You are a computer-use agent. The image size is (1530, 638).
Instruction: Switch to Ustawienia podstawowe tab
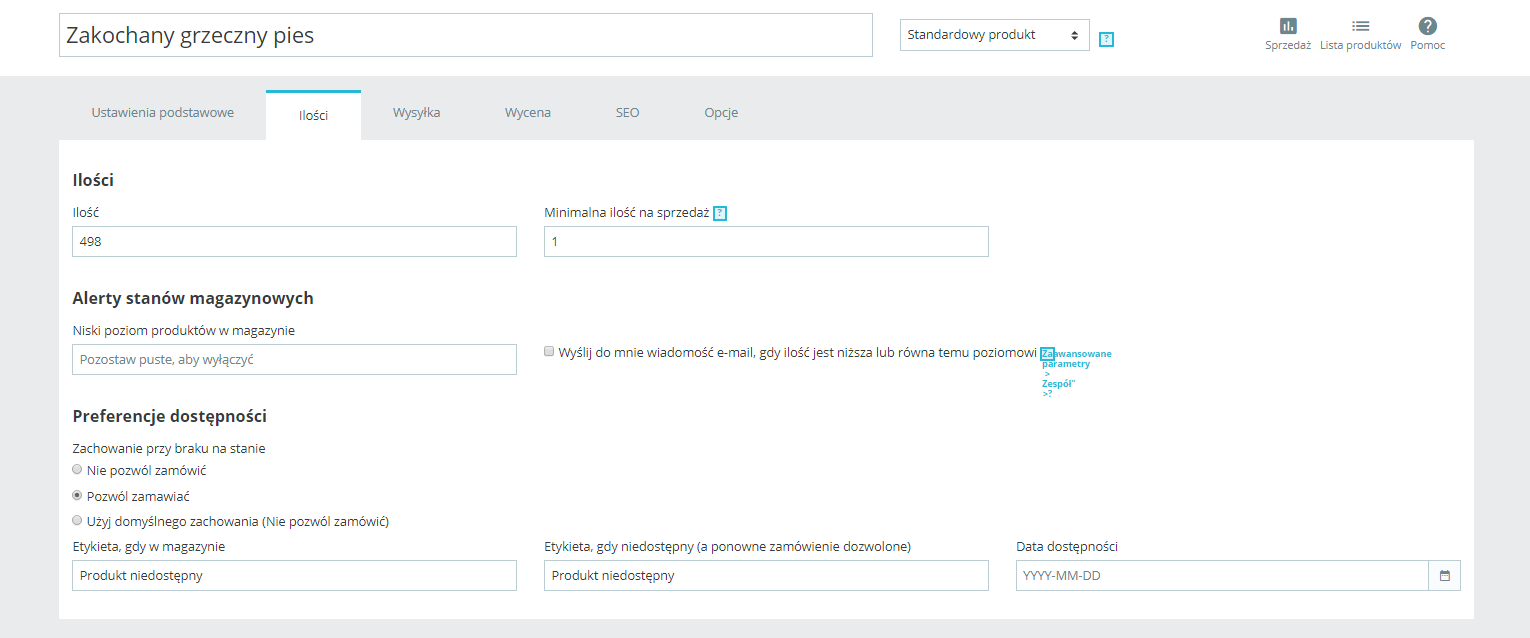tap(162, 113)
